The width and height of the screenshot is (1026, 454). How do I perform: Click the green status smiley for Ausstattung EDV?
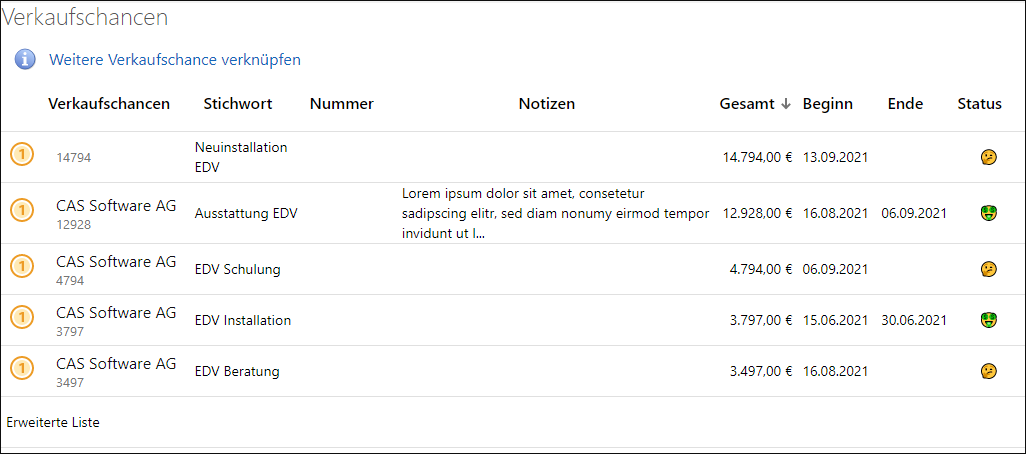[x=988, y=213]
